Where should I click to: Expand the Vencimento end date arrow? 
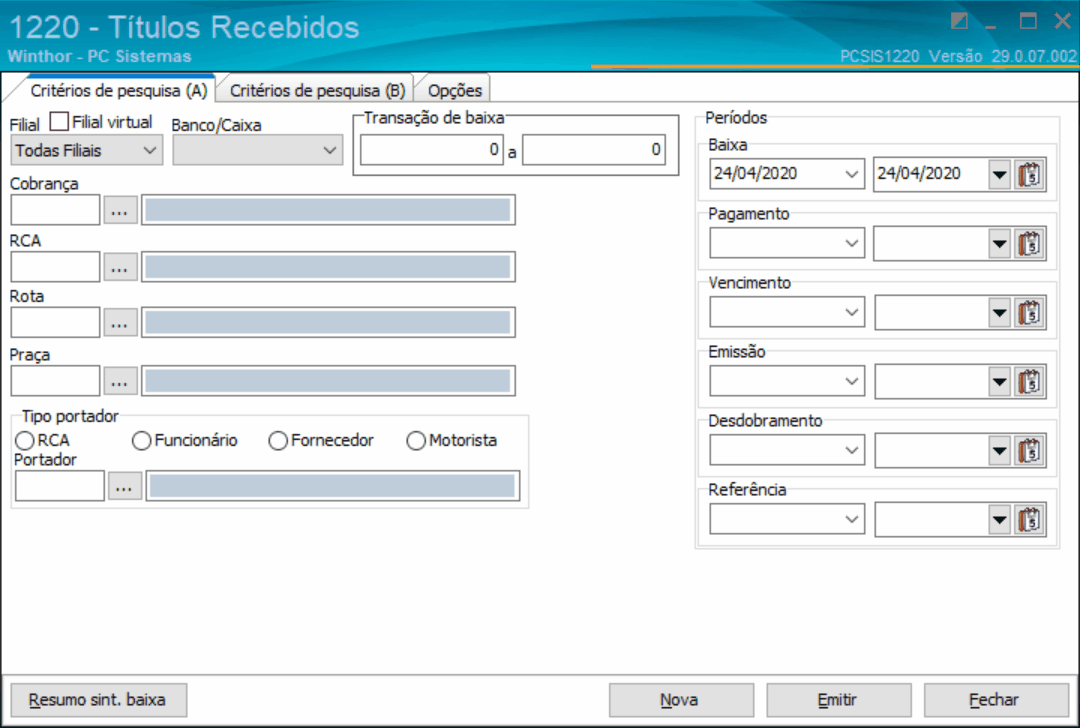point(999,313)
